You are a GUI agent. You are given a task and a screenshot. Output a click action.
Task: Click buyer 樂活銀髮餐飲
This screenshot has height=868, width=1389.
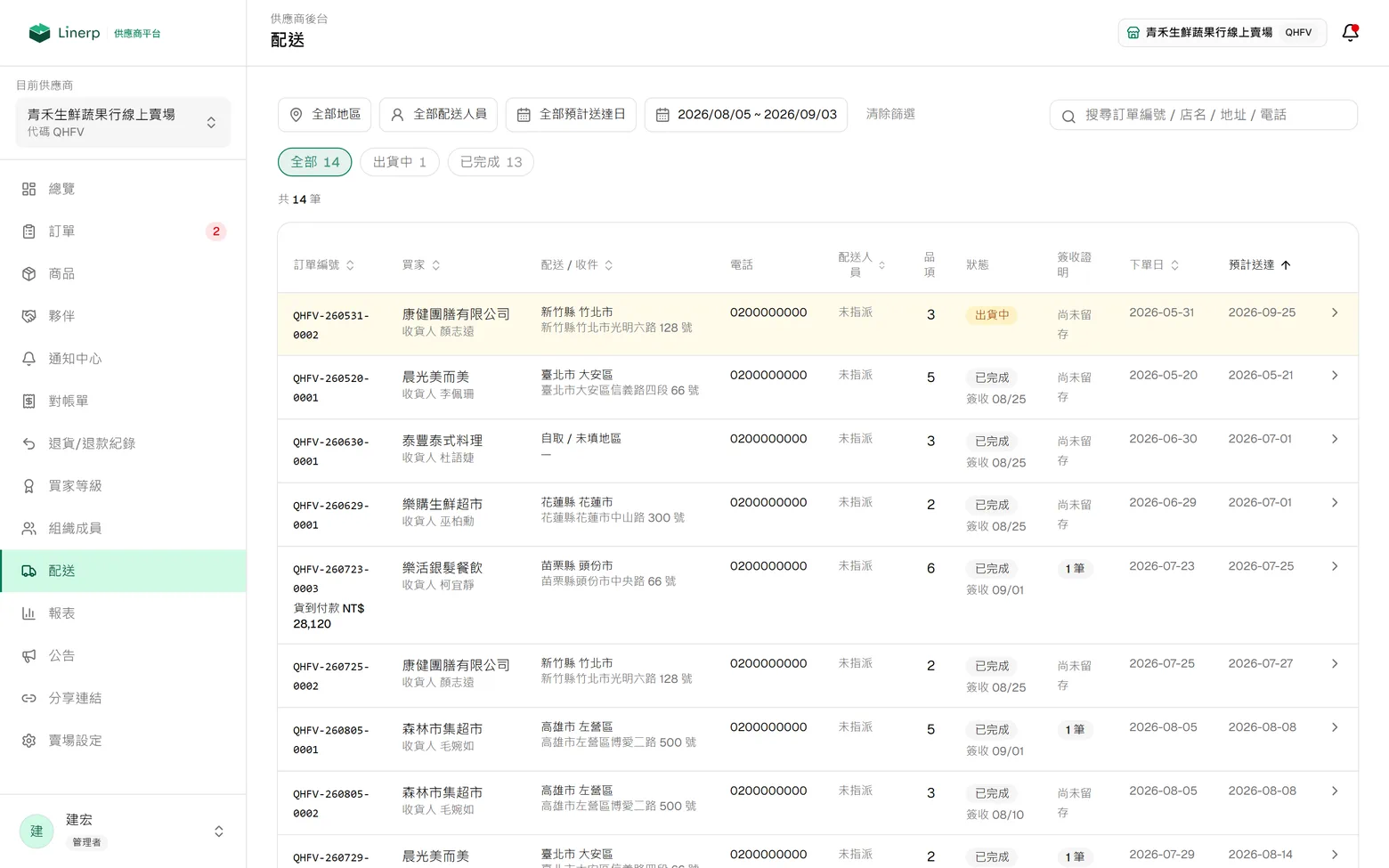443,568
